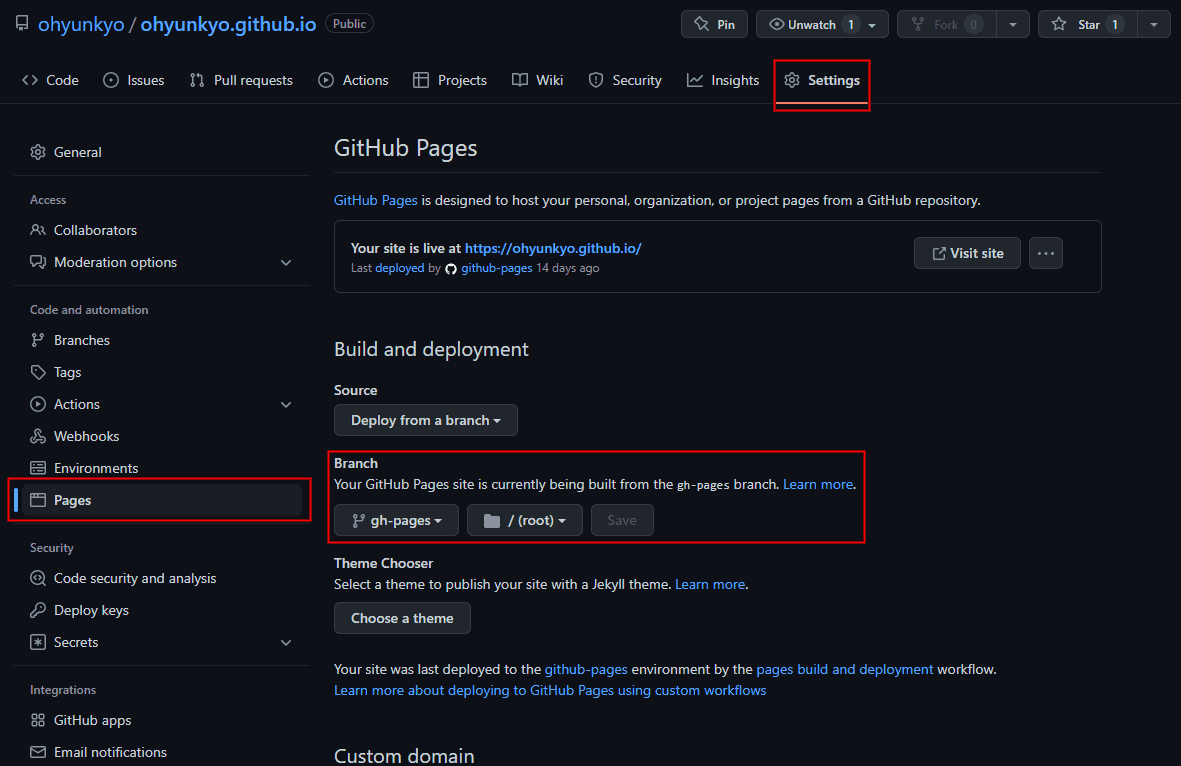This screenshot has height=766, width=1181.
Task: Click the Pin button
Action: click(714, 24)
